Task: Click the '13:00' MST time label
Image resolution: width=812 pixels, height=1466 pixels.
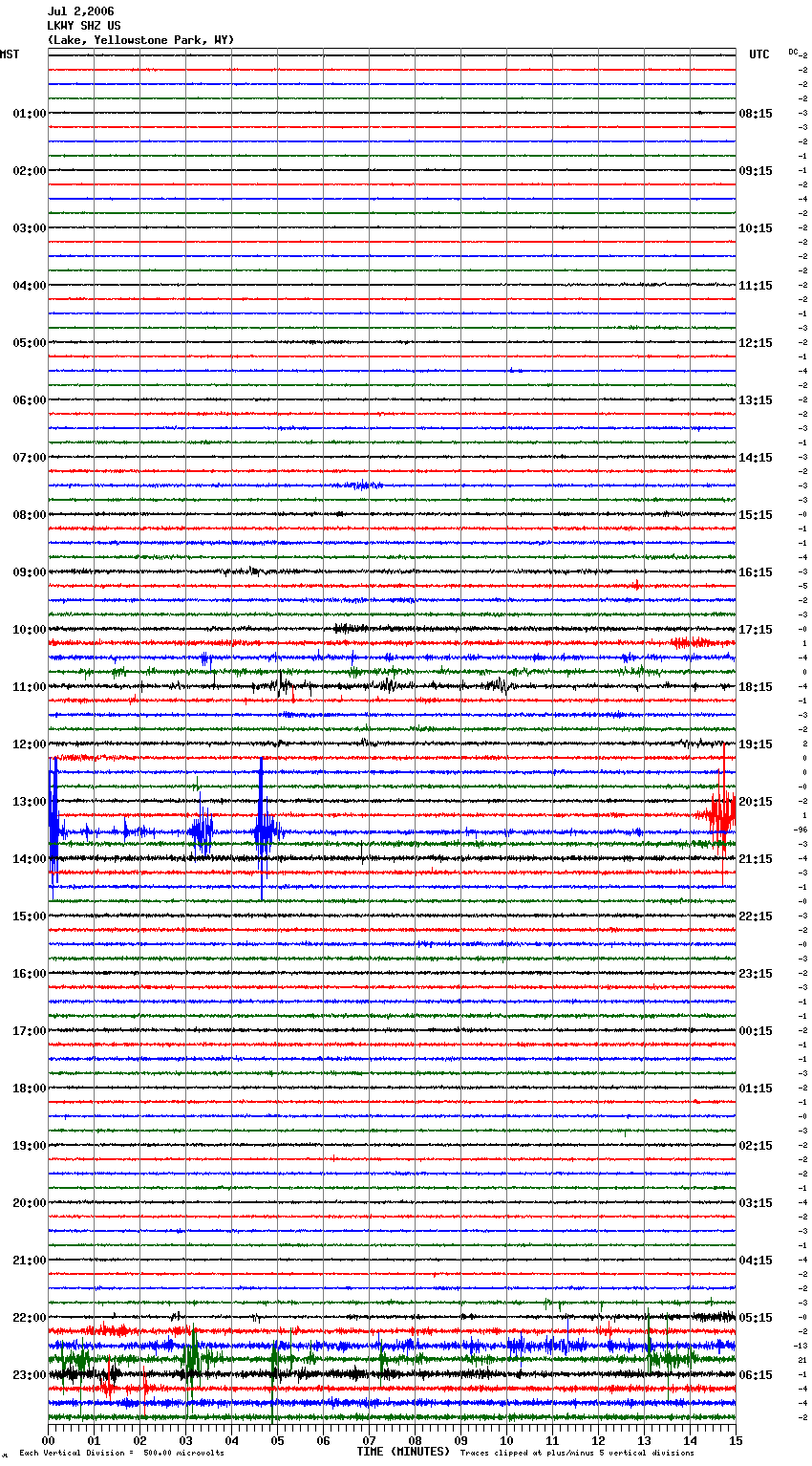Action: point(29,802)
